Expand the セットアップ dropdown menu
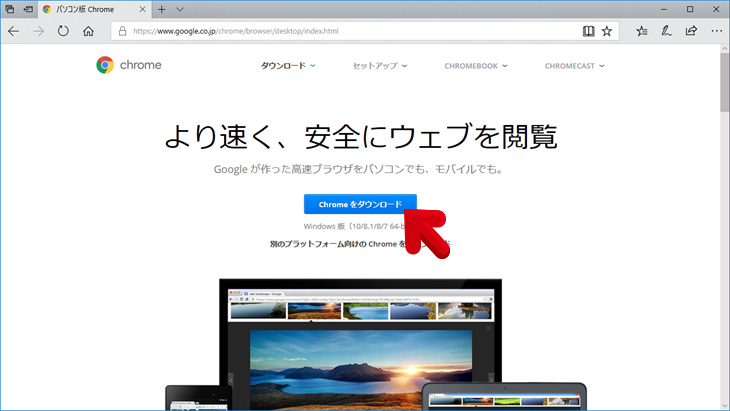This screenshot has width=730, height=411. pos(380,66)
